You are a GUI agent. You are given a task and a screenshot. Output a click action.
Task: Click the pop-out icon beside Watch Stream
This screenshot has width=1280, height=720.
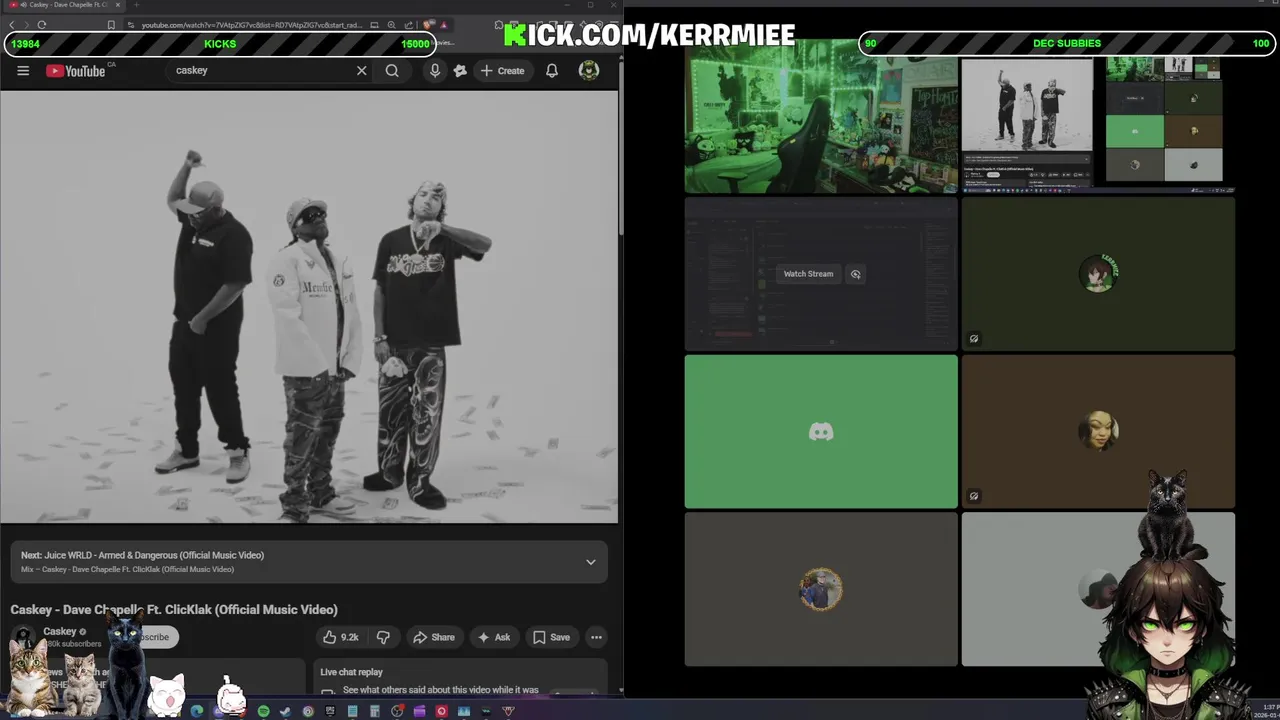[855, 274]
